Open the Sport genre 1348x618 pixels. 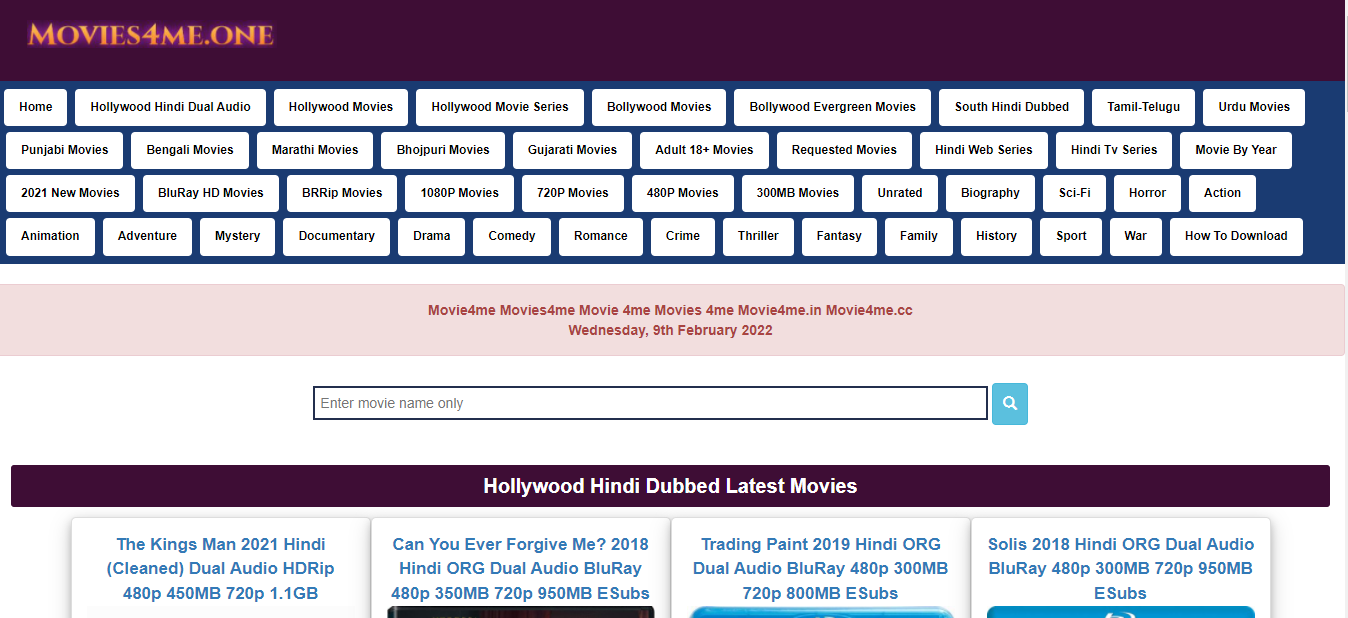[1071, 236]
